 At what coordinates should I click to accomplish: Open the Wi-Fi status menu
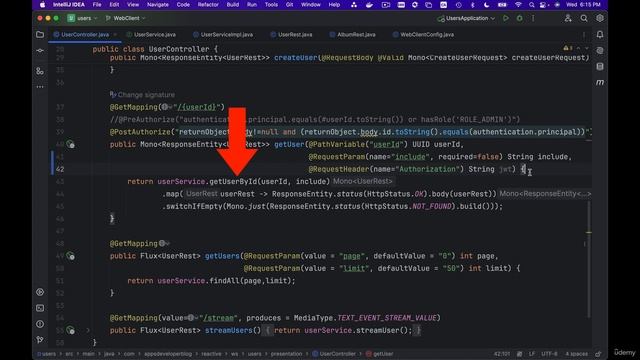coord(518,5)
